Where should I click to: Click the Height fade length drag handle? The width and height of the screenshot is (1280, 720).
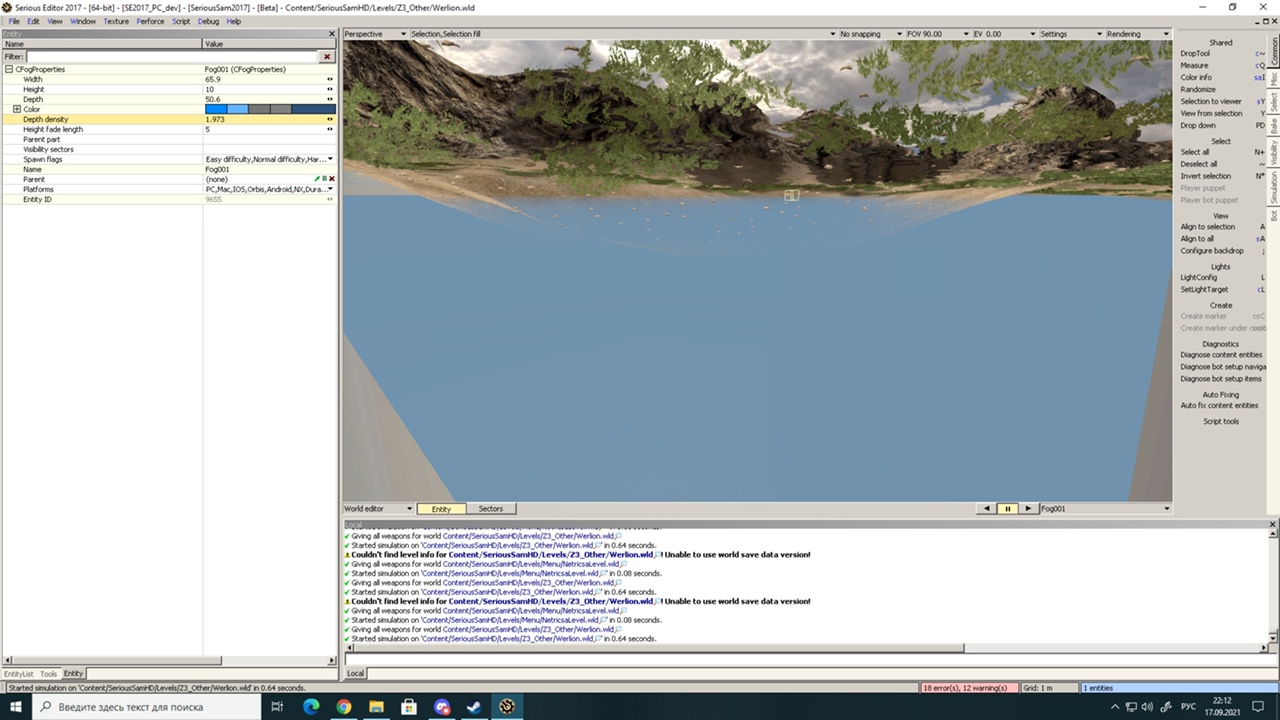330,129
